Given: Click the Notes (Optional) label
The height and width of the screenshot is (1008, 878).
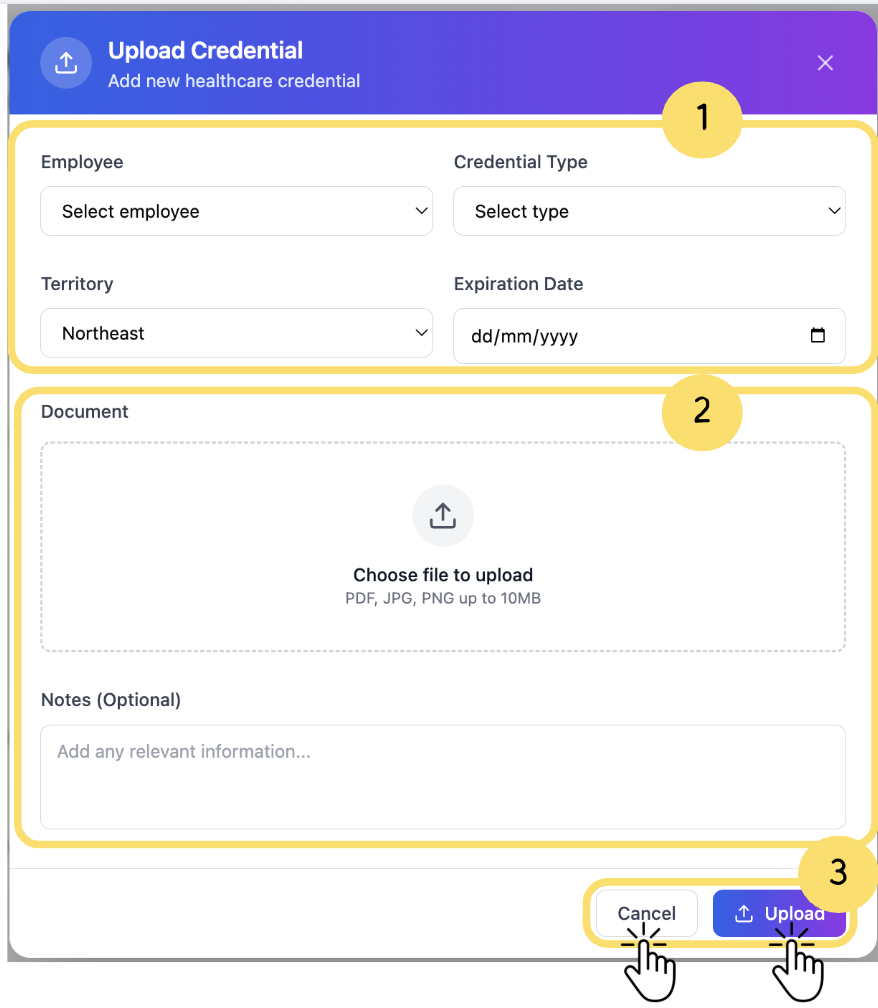Looking at the screenshot, I should click(x=111, y=700).
